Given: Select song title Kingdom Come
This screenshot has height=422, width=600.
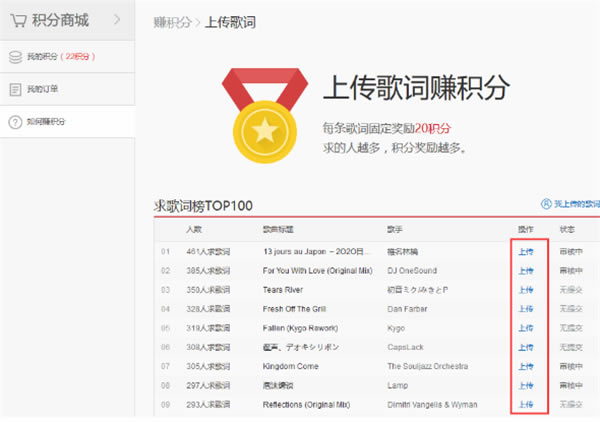Looking at the screenshot, I should pyautogui.click(x=290, y=367).
